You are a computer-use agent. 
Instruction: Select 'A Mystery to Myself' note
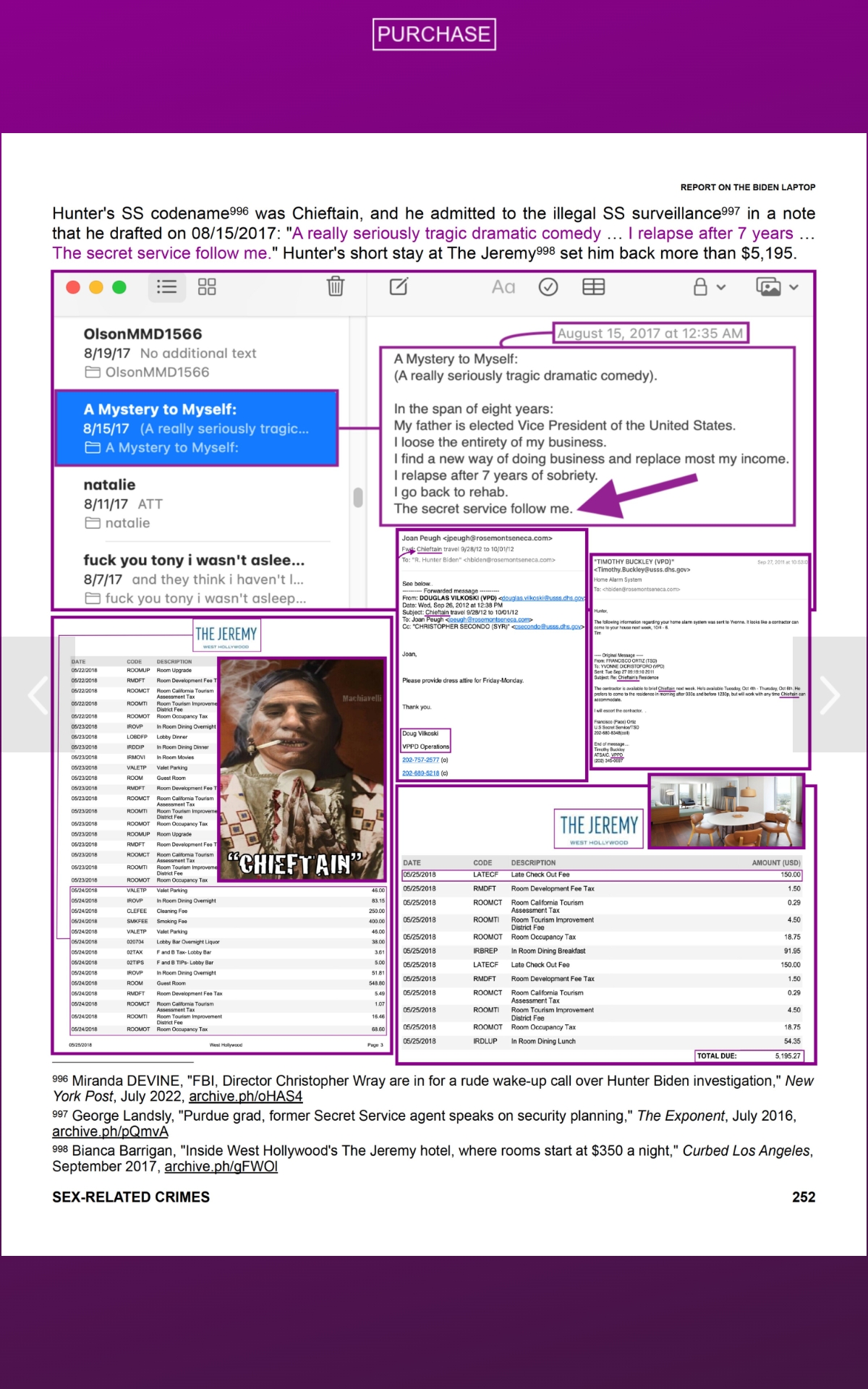click(196, 428)
